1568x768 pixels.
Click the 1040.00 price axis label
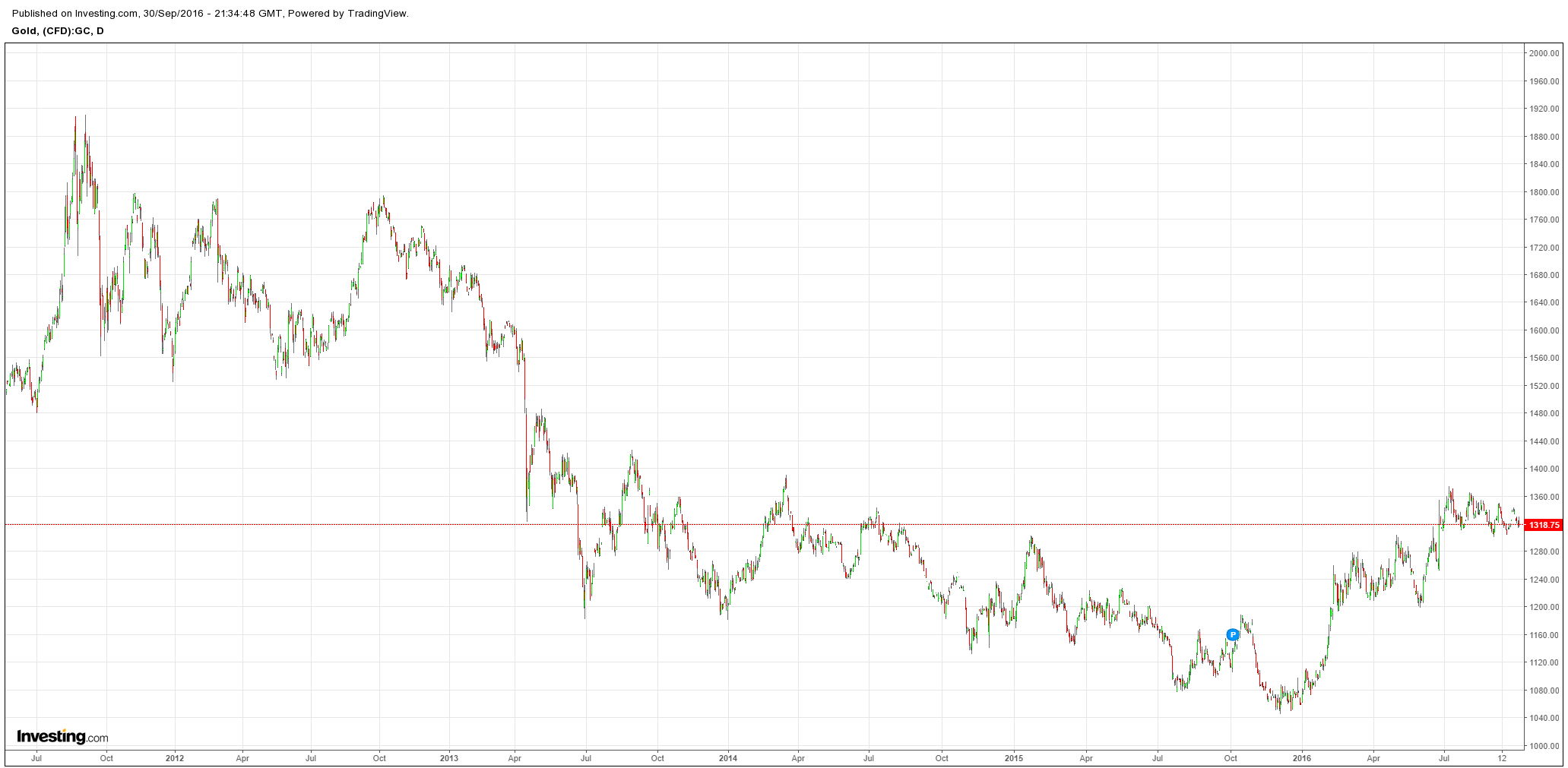[1544, 718]
